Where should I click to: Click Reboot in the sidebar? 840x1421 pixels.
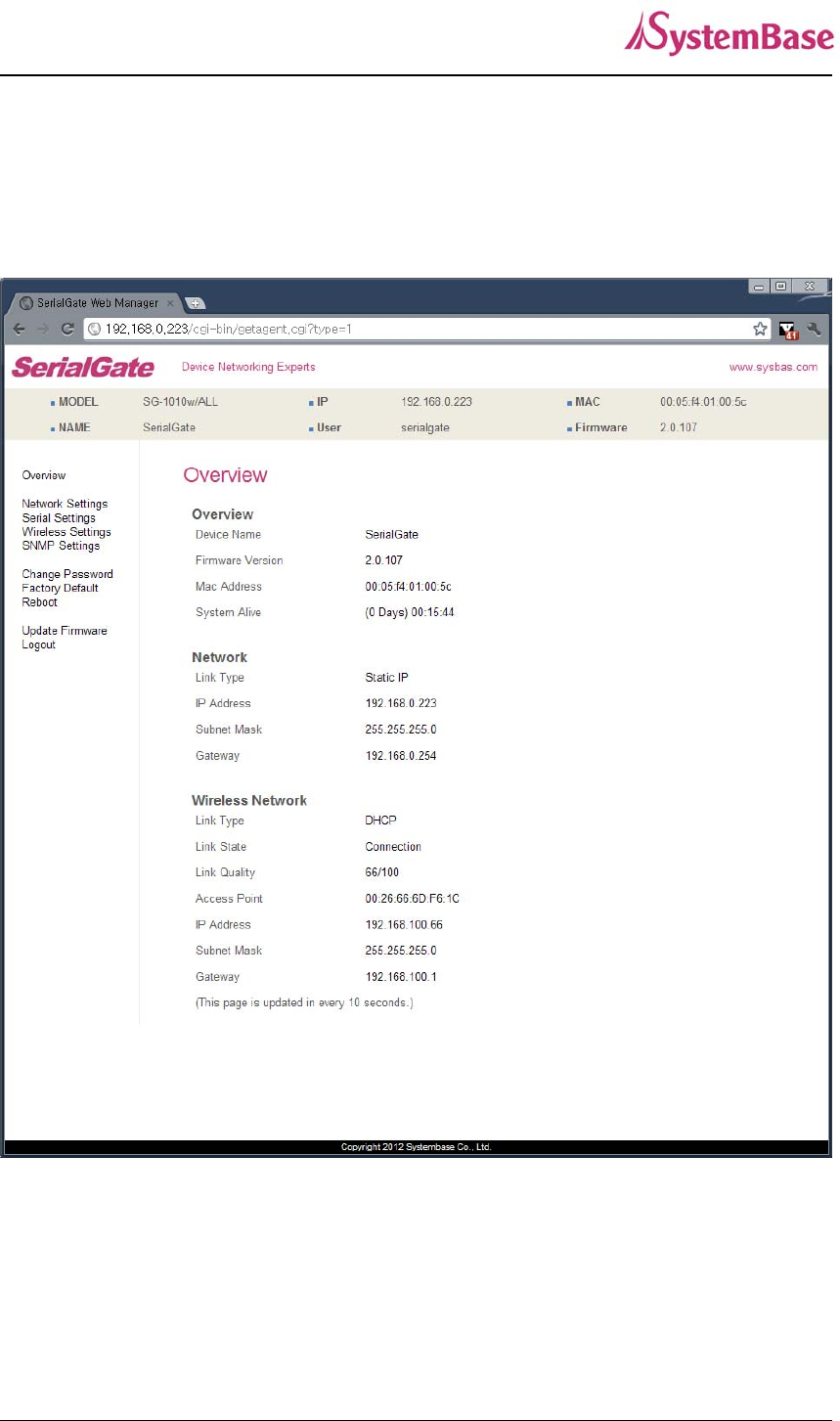pyautogui.click(x=39, y=602)
